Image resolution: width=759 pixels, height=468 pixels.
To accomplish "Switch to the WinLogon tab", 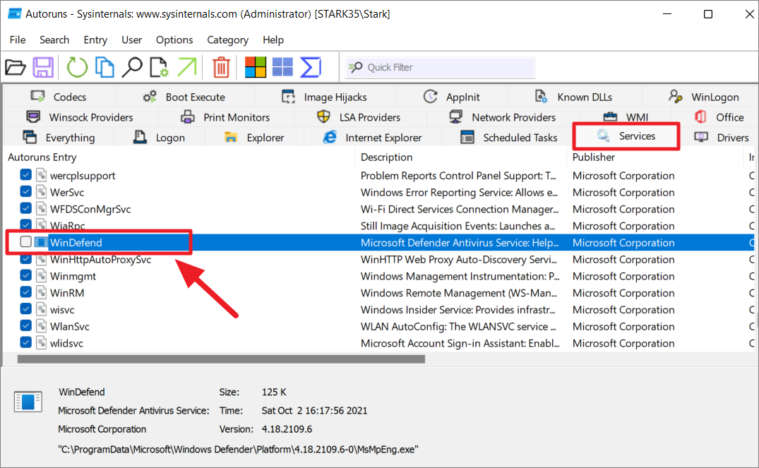I will point(704,97).
